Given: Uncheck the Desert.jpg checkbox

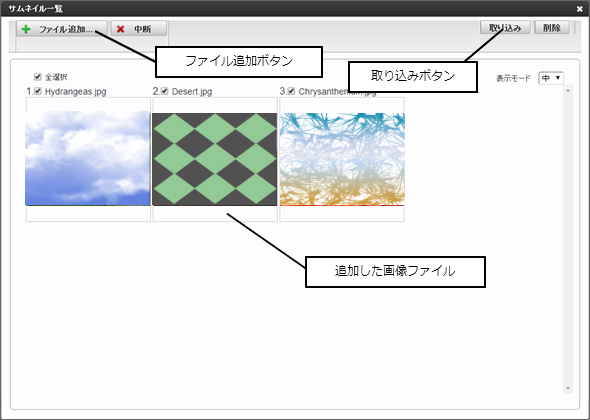Looking at the screenshot, I should click(164, 91).
